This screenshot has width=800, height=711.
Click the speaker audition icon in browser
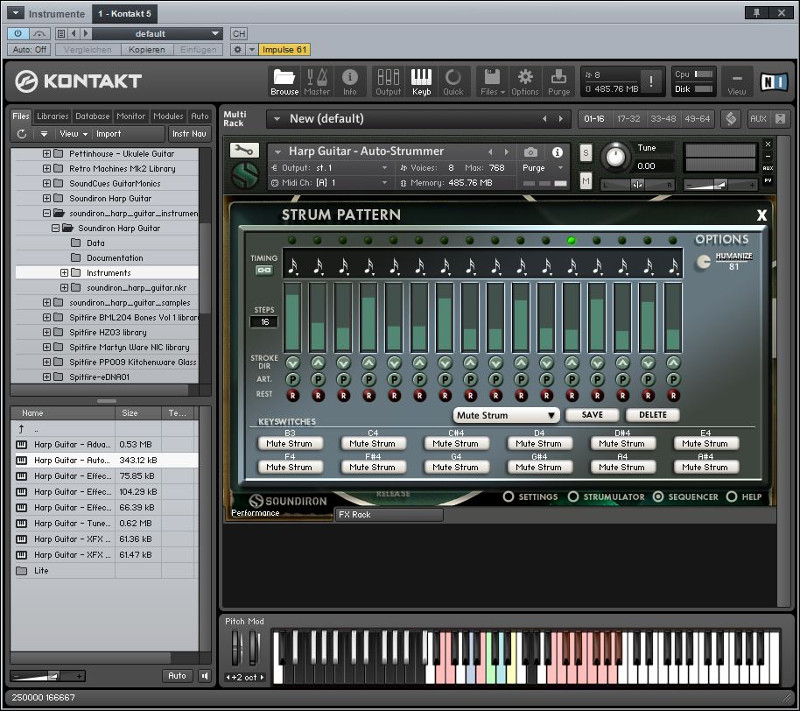tap(205, 676)
